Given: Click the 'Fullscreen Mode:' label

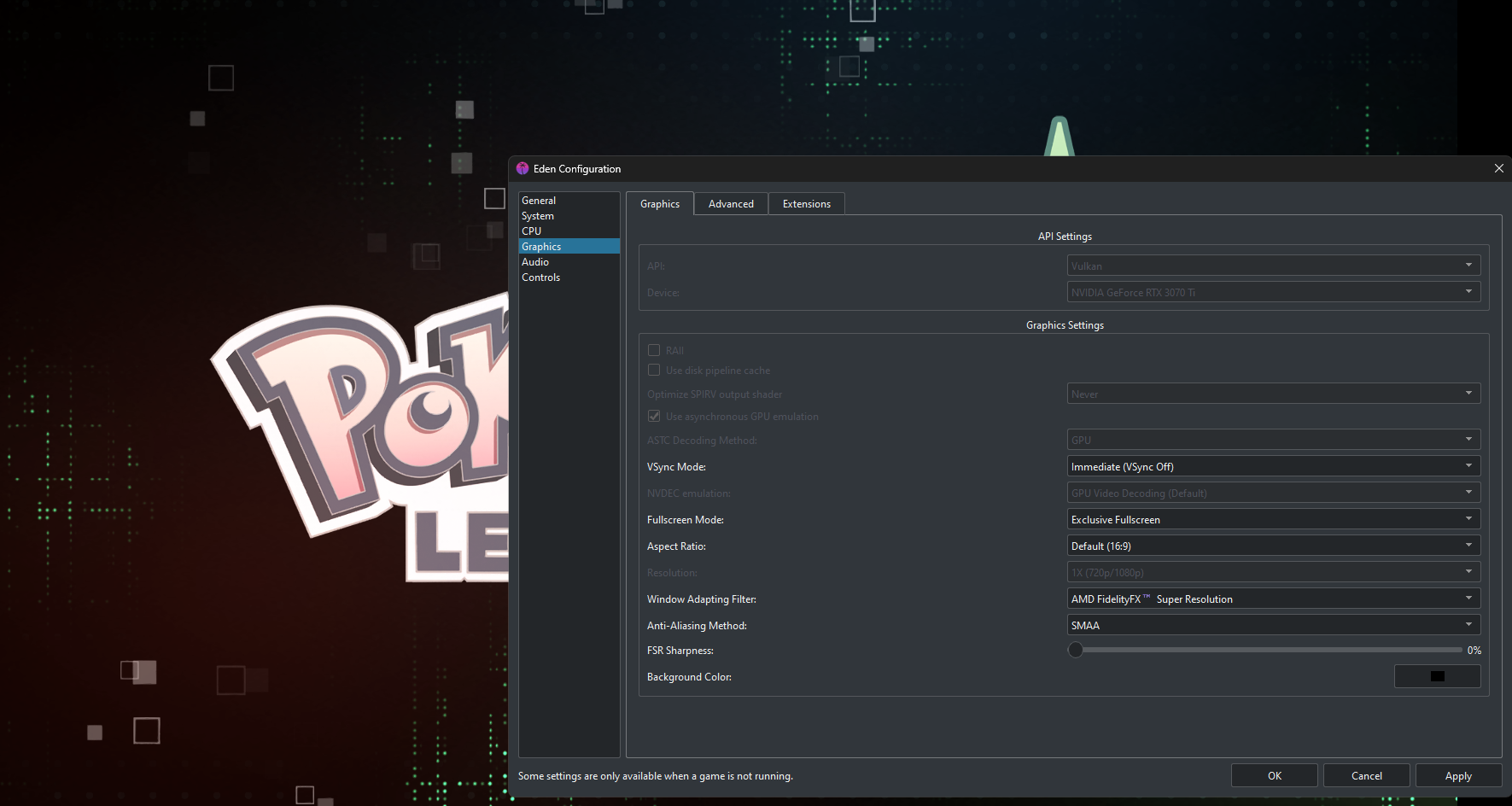Looking at the screenshot, I should pyautogui.click(x=686, y=520).
